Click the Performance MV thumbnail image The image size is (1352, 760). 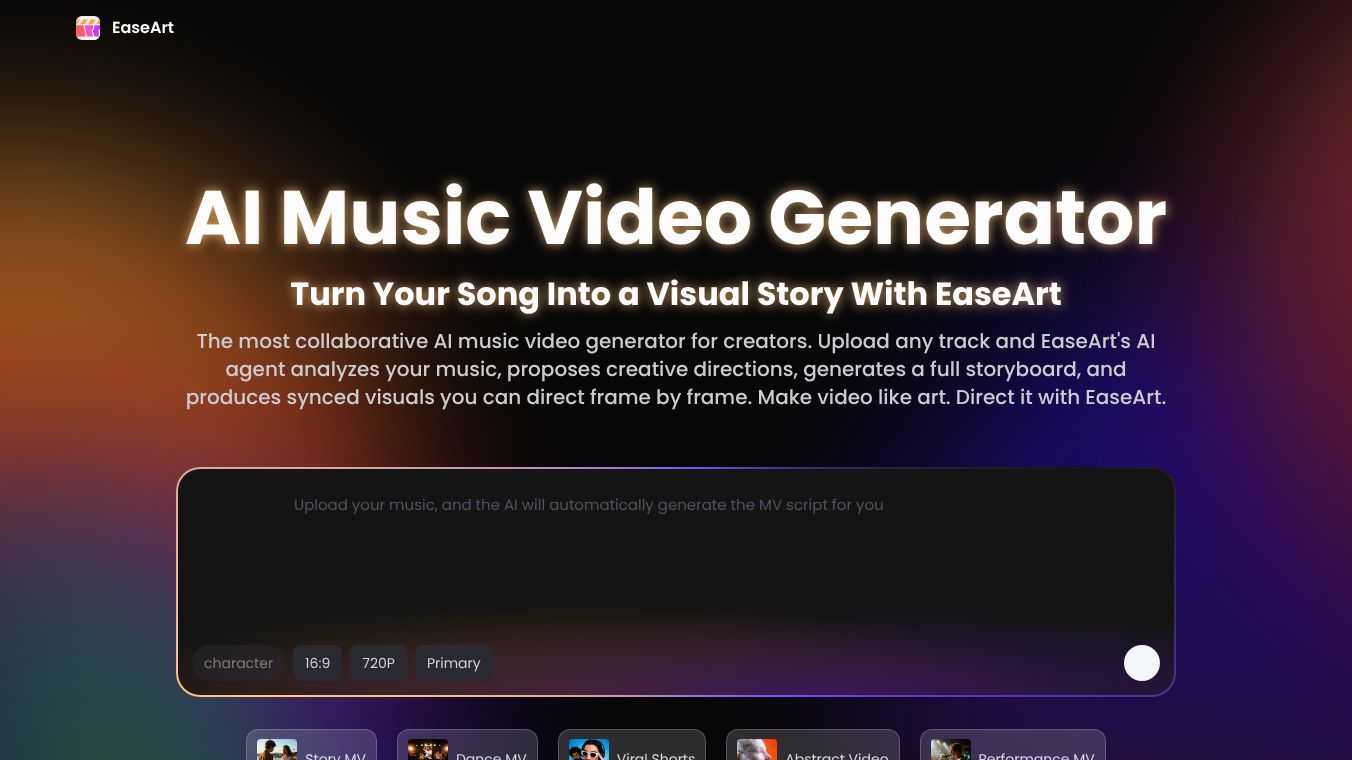[951, 750]
